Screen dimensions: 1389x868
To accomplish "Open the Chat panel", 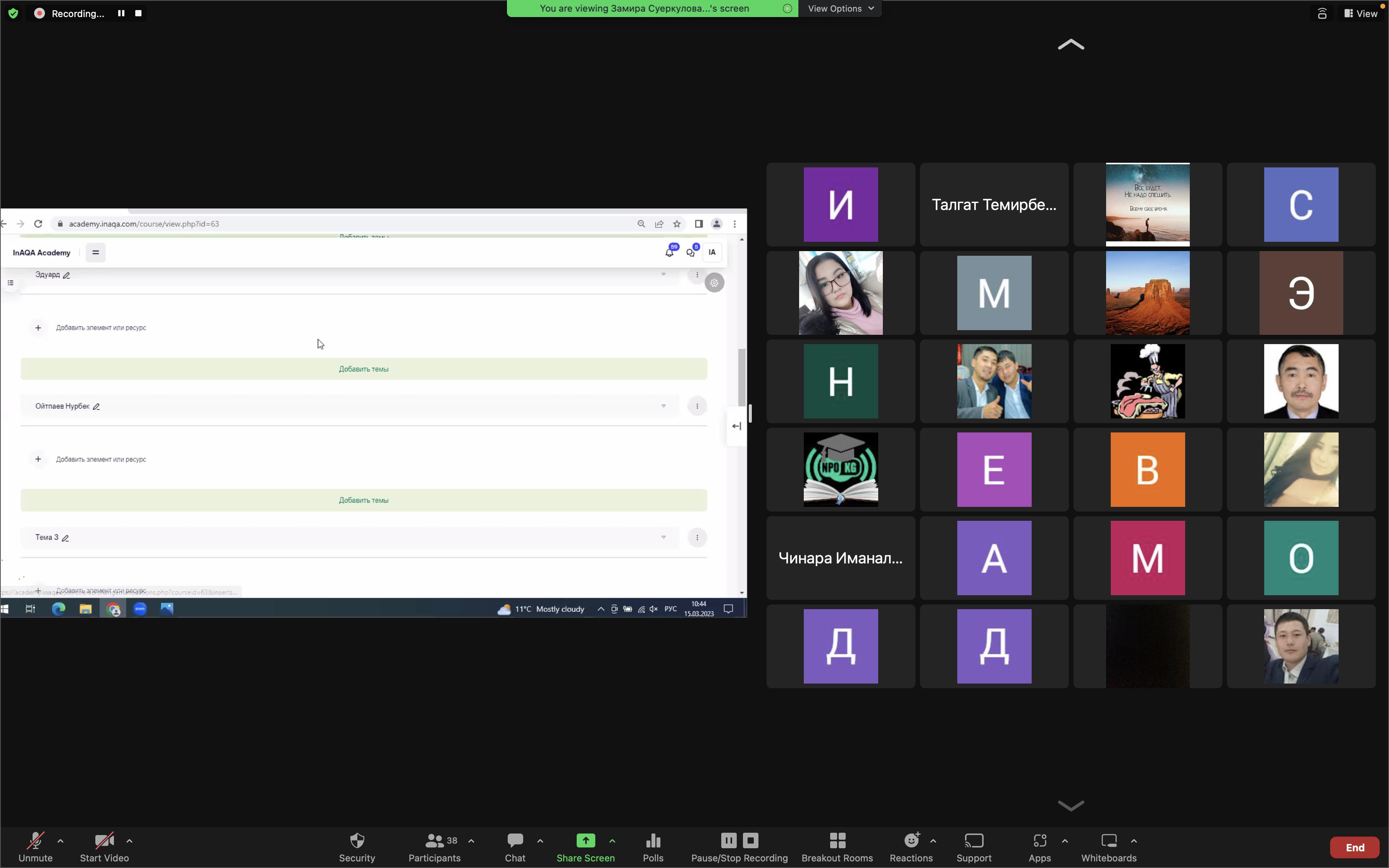I will click(x=515, y=847).
